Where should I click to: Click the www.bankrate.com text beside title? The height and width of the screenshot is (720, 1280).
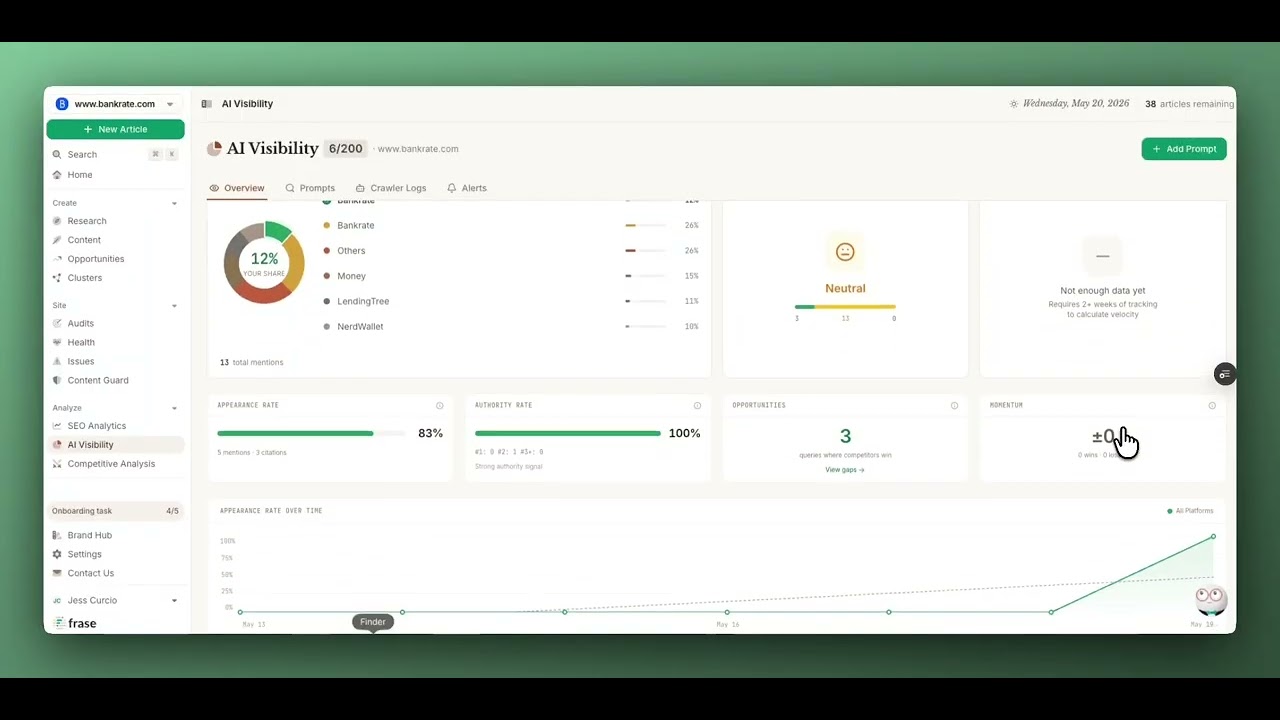tap(418, 149)
